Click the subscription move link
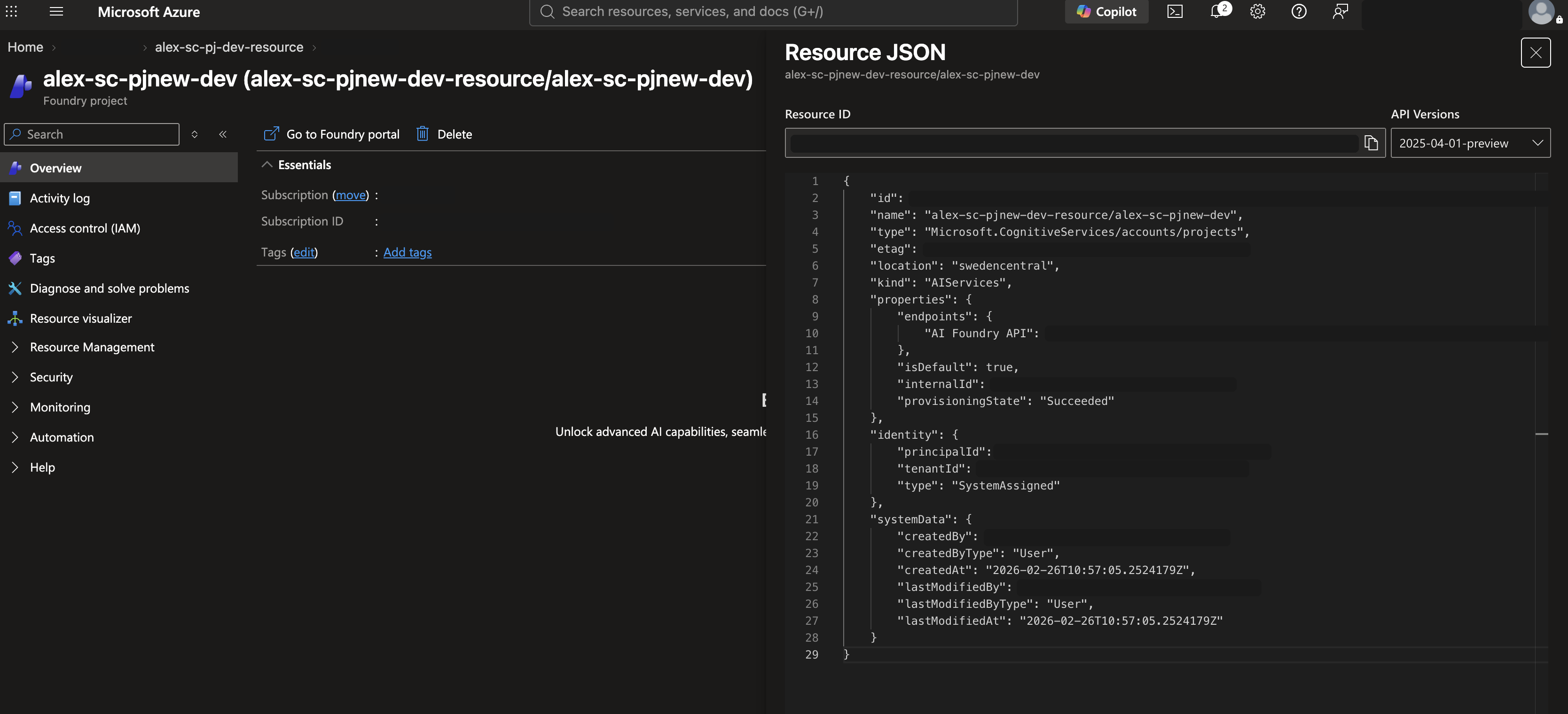The width and height of the screenshot is (1568, 714). [x=351, y=194]
